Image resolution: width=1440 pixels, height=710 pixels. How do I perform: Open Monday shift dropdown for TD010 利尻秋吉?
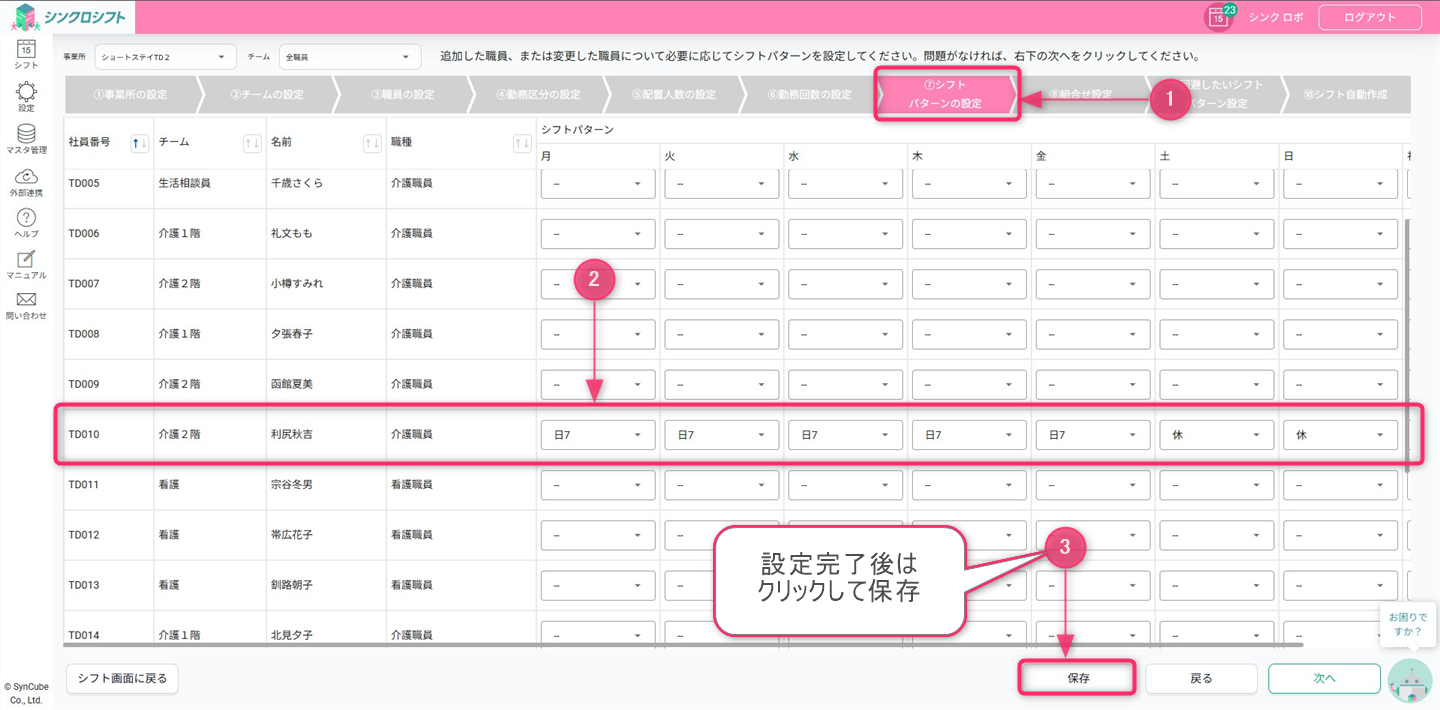point(597,435)
